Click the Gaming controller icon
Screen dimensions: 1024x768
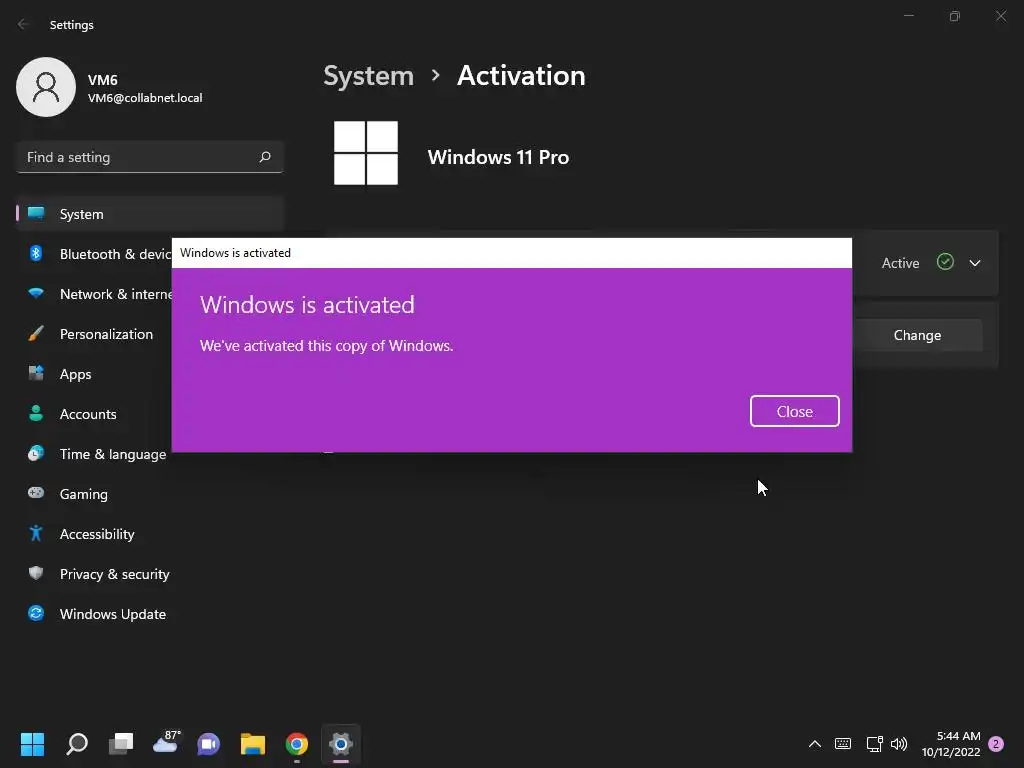tap(36, 493)
